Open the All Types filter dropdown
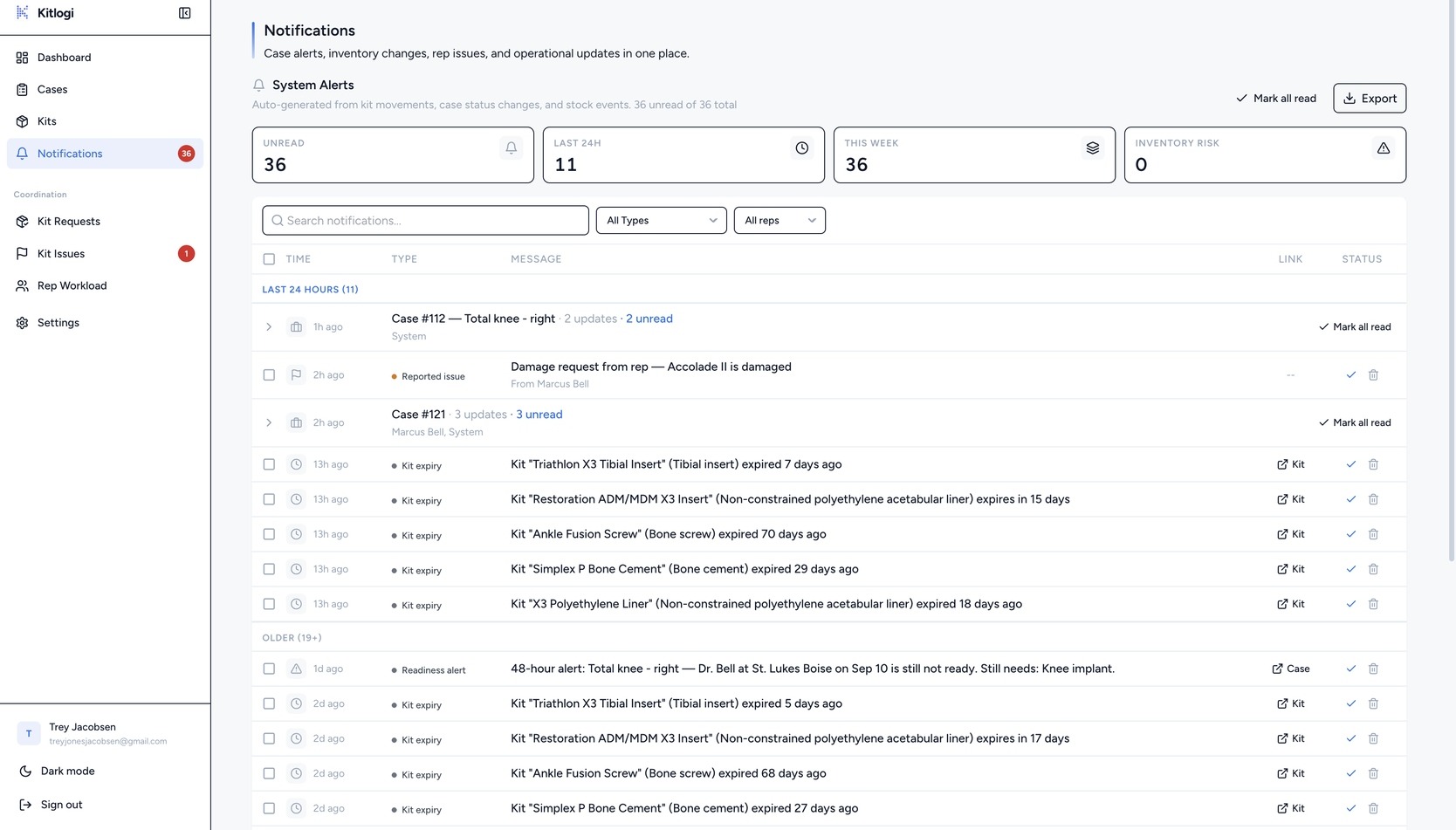Screen dimensions: 1456x830 [x=662, y=221]
